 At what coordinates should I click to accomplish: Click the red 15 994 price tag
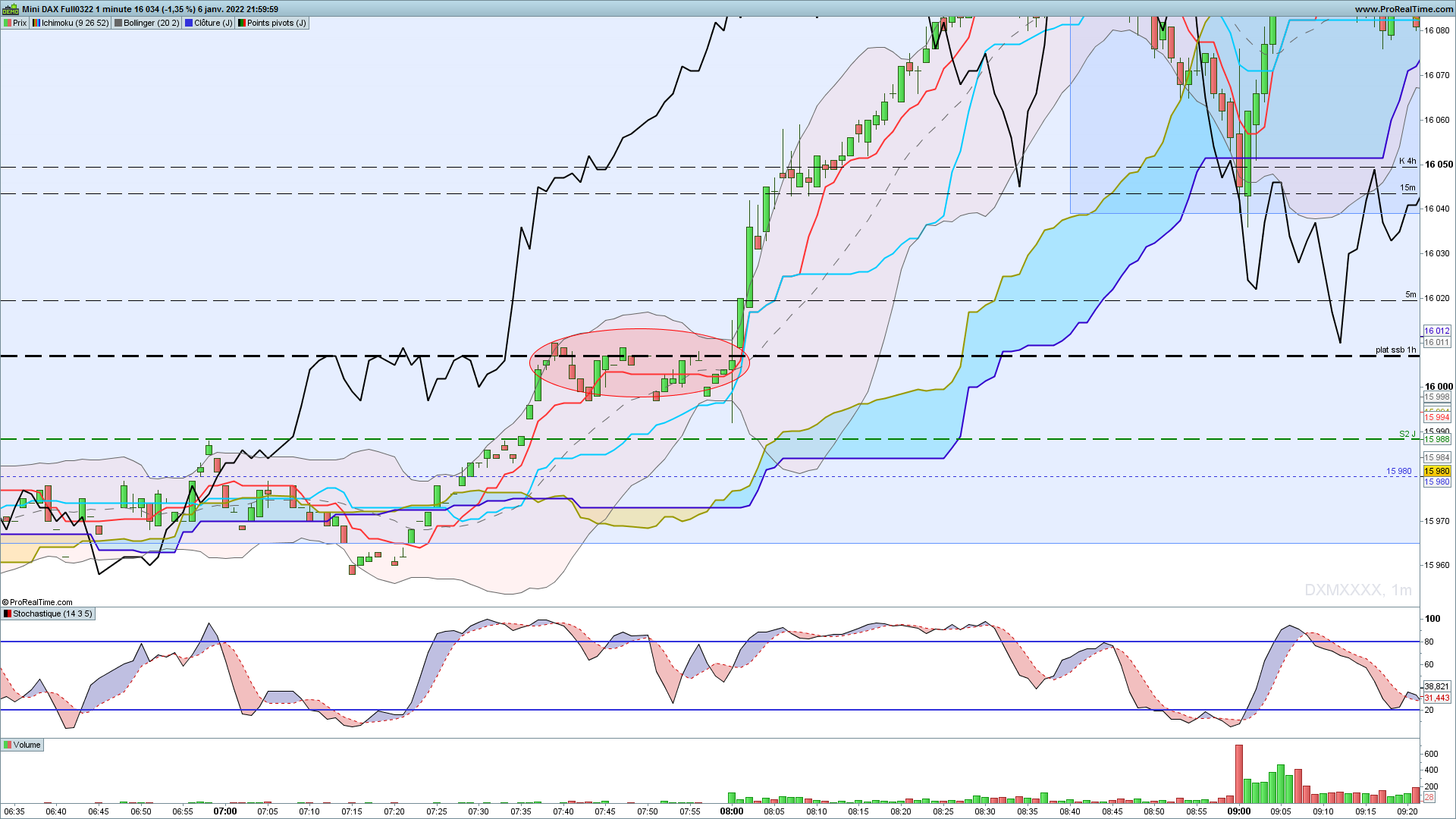pos(1437,418)
